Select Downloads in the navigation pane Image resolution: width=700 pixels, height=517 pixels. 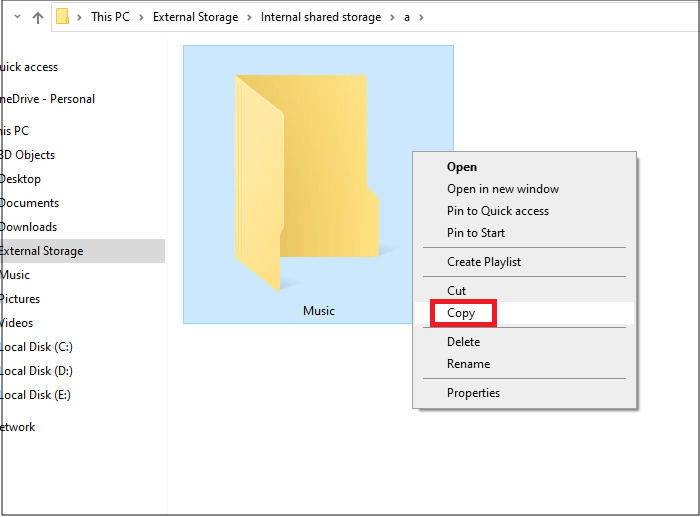(x=29, y=227)
